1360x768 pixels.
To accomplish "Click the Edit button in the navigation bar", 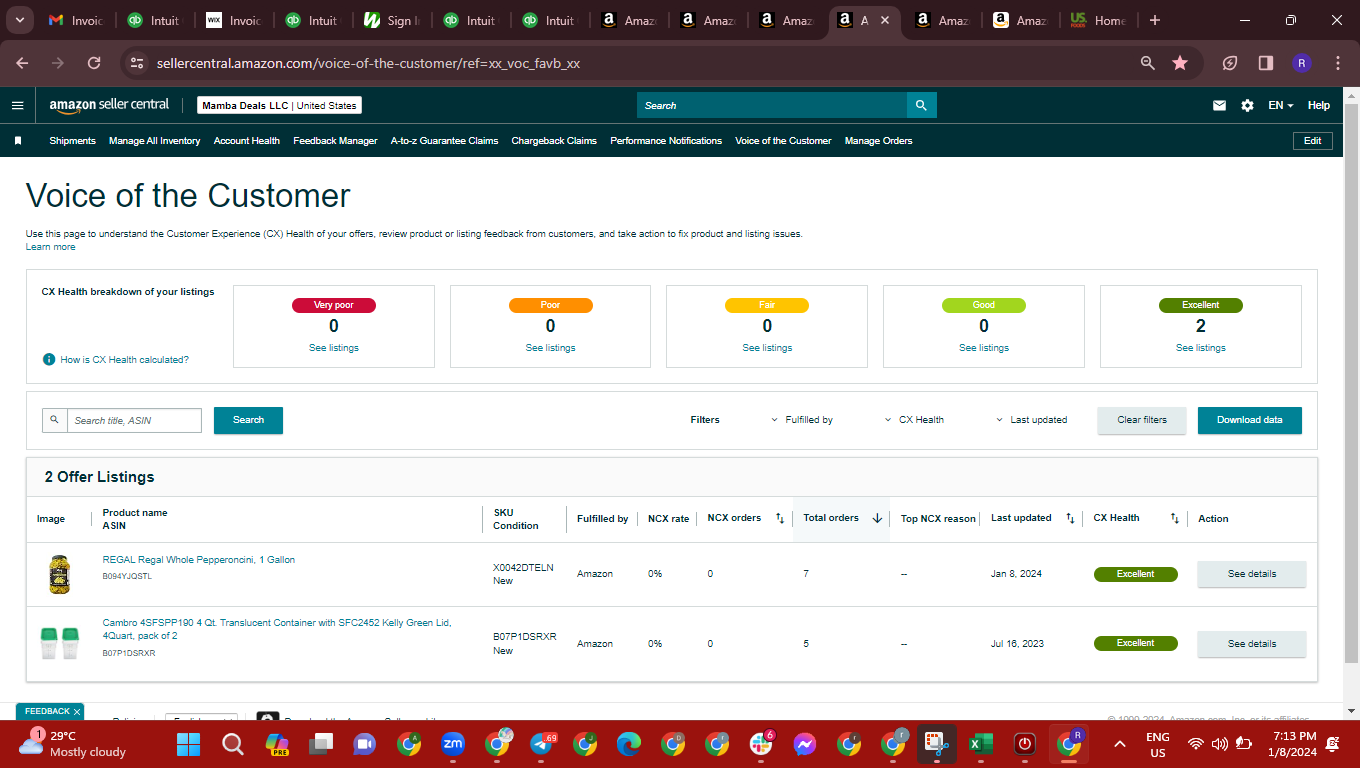I will [x=1313, y=141].
